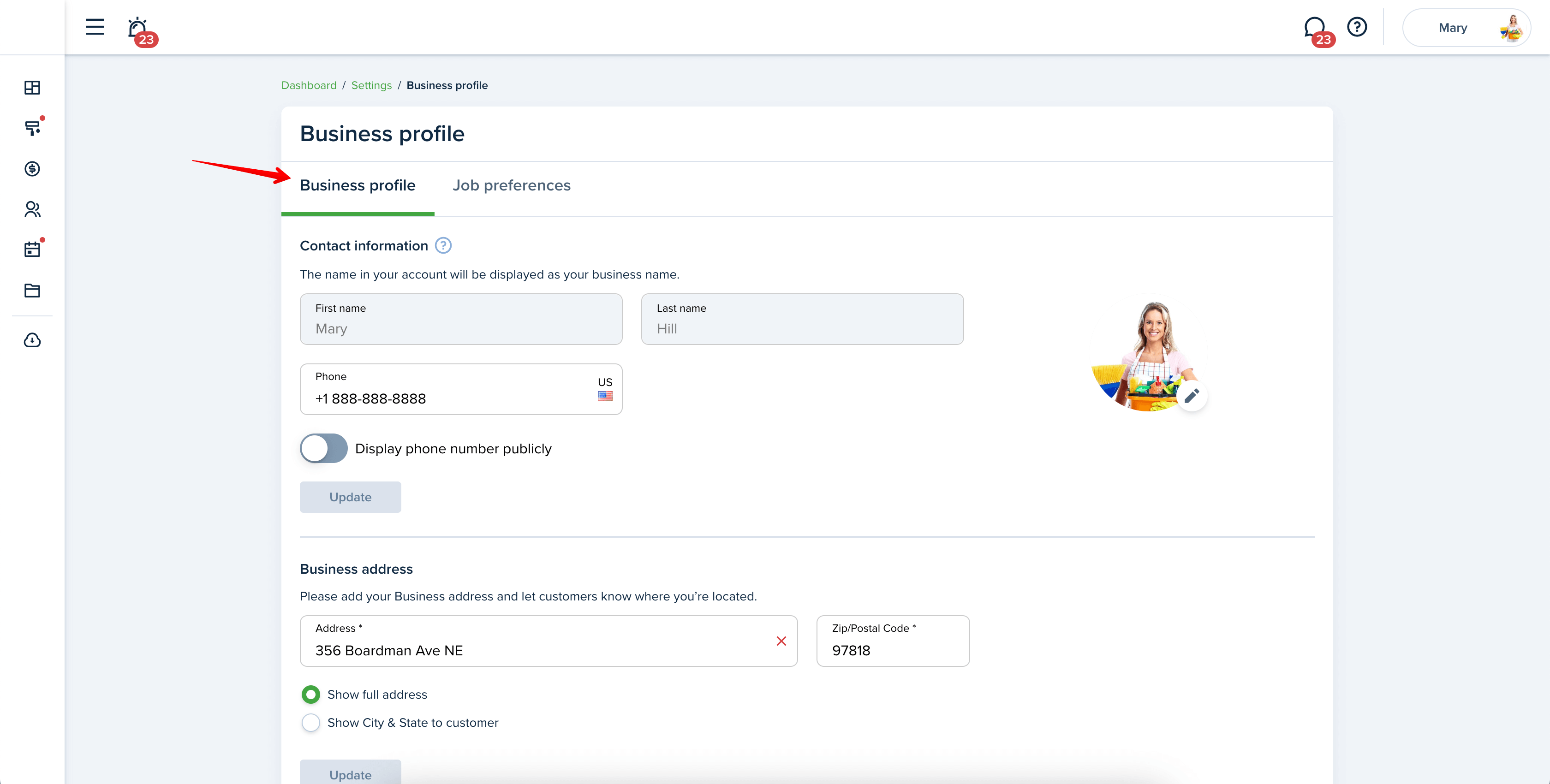Toggle Display phone number publicly
This screenshot has height=784, width=1550.
(x=324, y=448)
